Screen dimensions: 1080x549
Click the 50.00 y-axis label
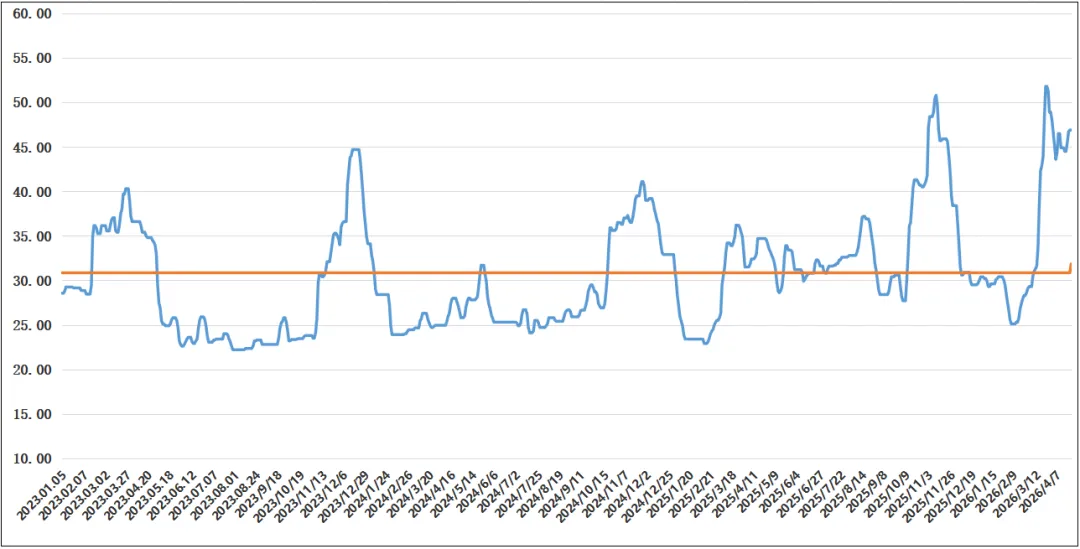tap(32, 103)
